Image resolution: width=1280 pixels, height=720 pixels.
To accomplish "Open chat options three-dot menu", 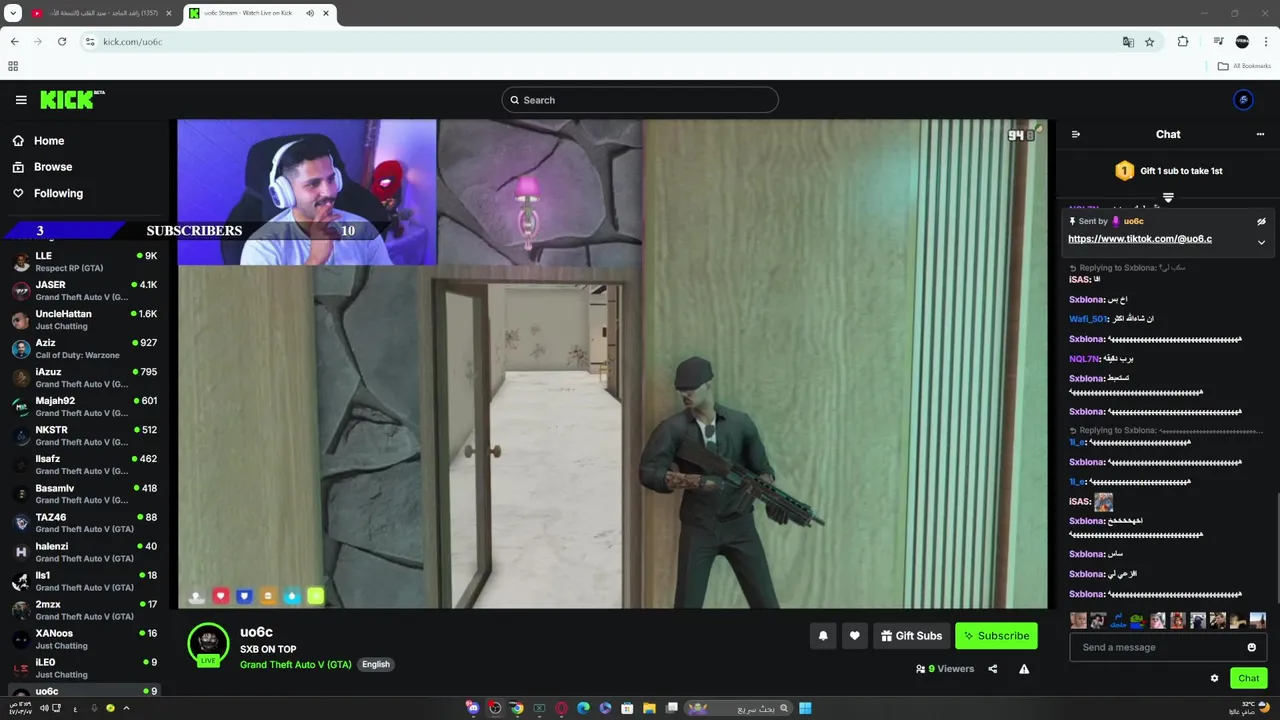I will [1260, 134].
